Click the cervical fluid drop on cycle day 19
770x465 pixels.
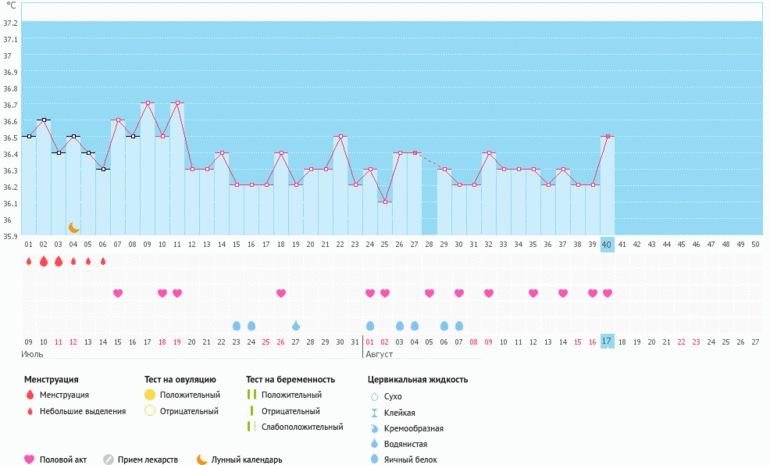tap(296, 326)
